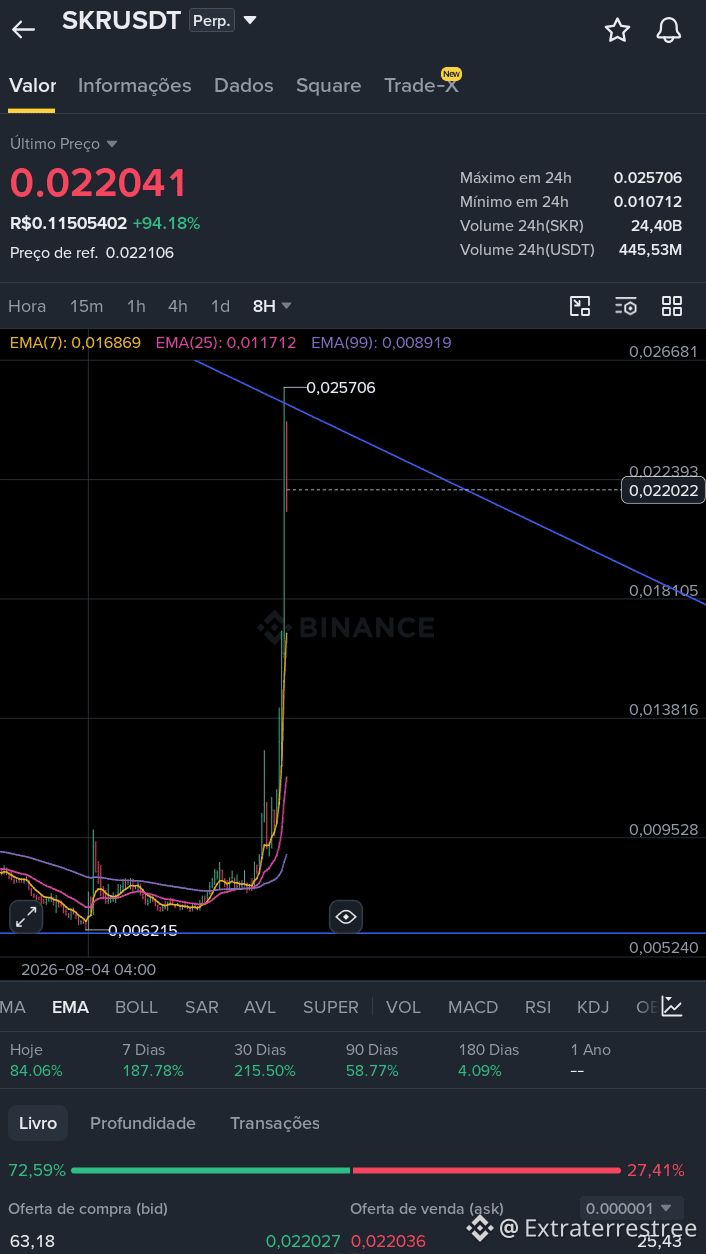Tap the 0,025706 high price marker

click(x=341, y=387)
